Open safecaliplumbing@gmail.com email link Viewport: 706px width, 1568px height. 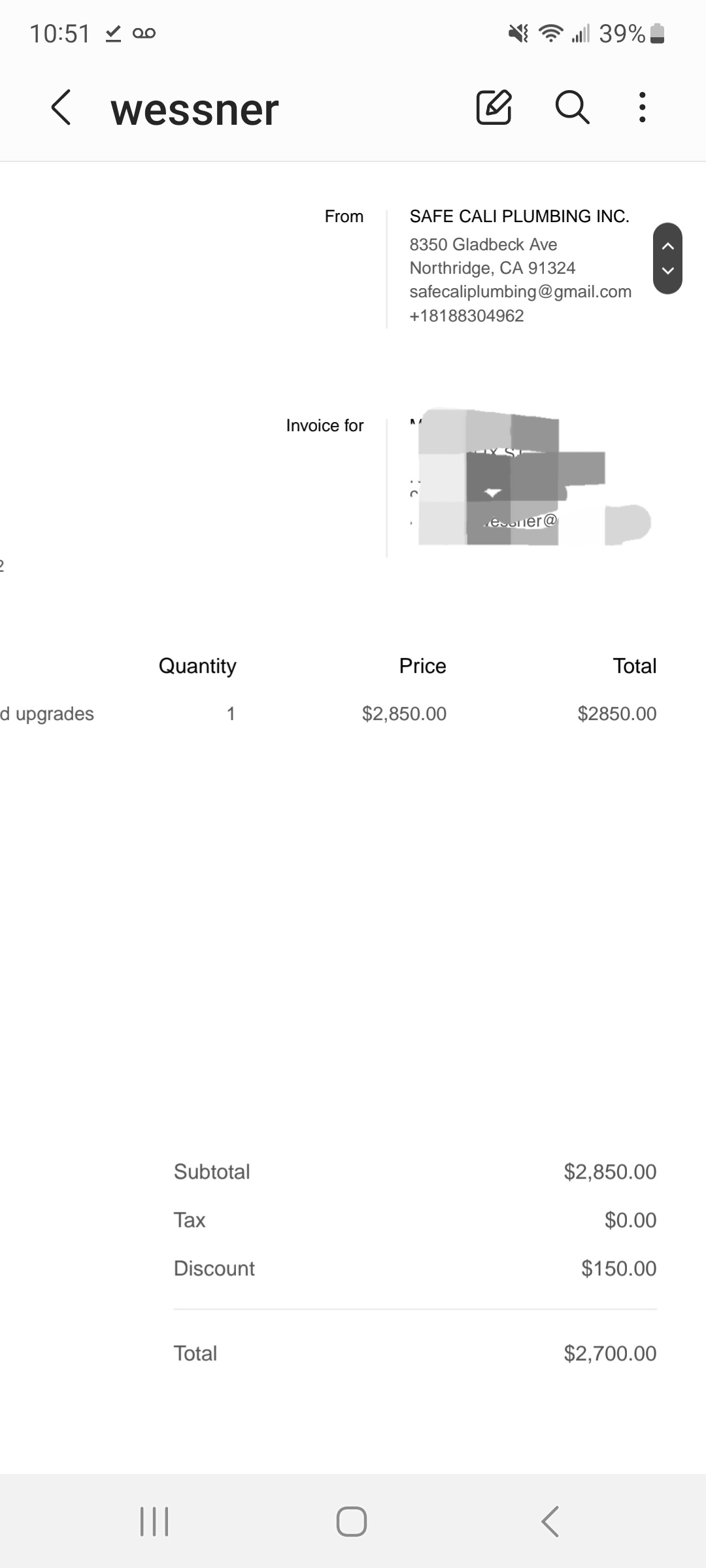pyautogui.click(x=520, y=291)
